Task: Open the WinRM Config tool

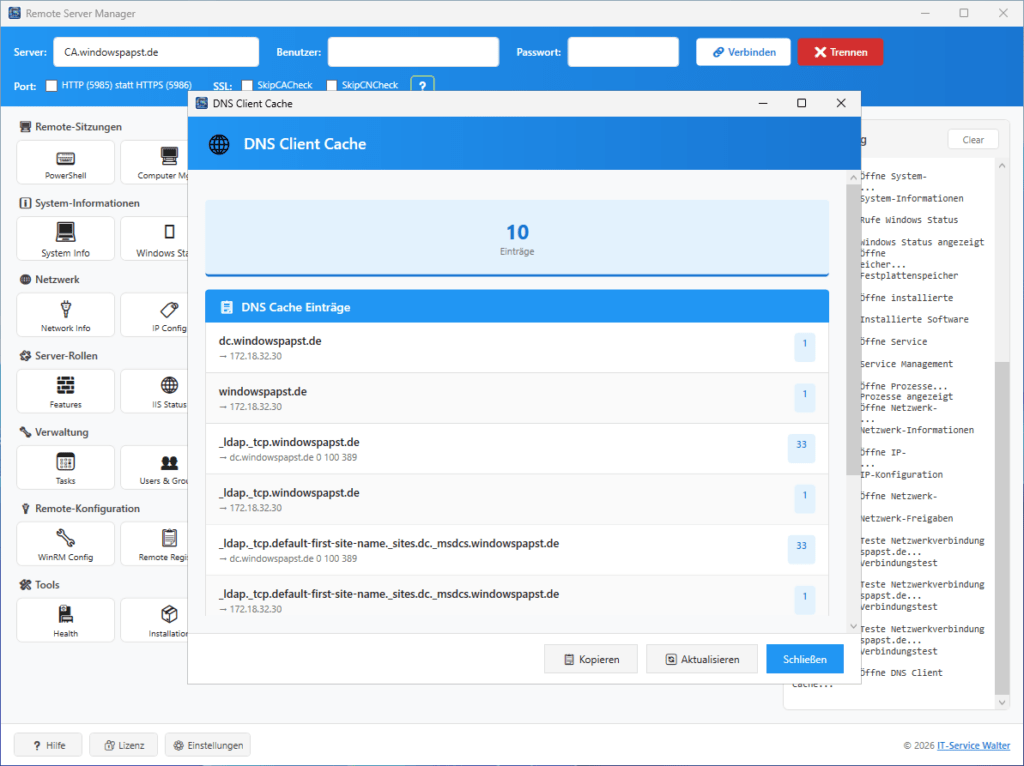Action: coord(65,544)
